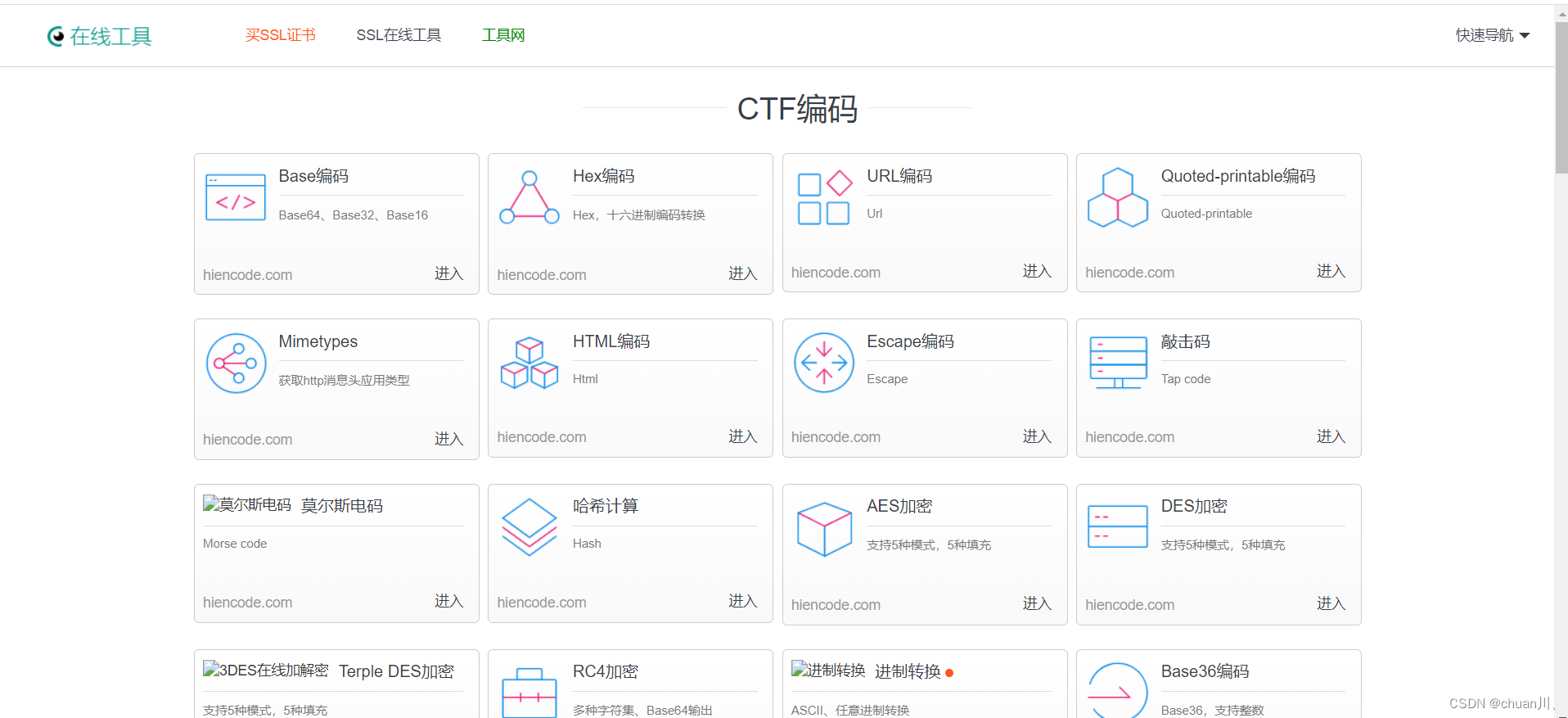This screenshot has width=1568, height=718.
Task: Open the Quoted-printable编码 title link
Action: coord(1238,176)
